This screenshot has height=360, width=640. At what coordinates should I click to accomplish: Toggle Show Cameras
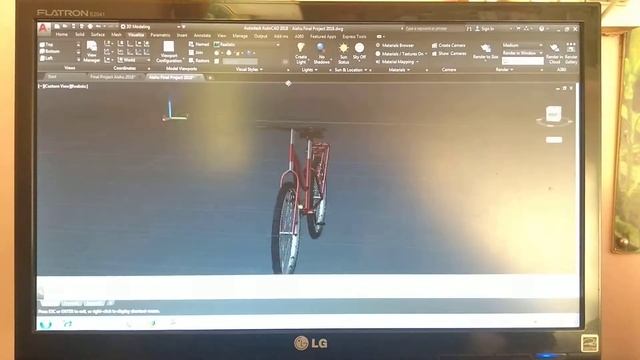click(449, 53)
